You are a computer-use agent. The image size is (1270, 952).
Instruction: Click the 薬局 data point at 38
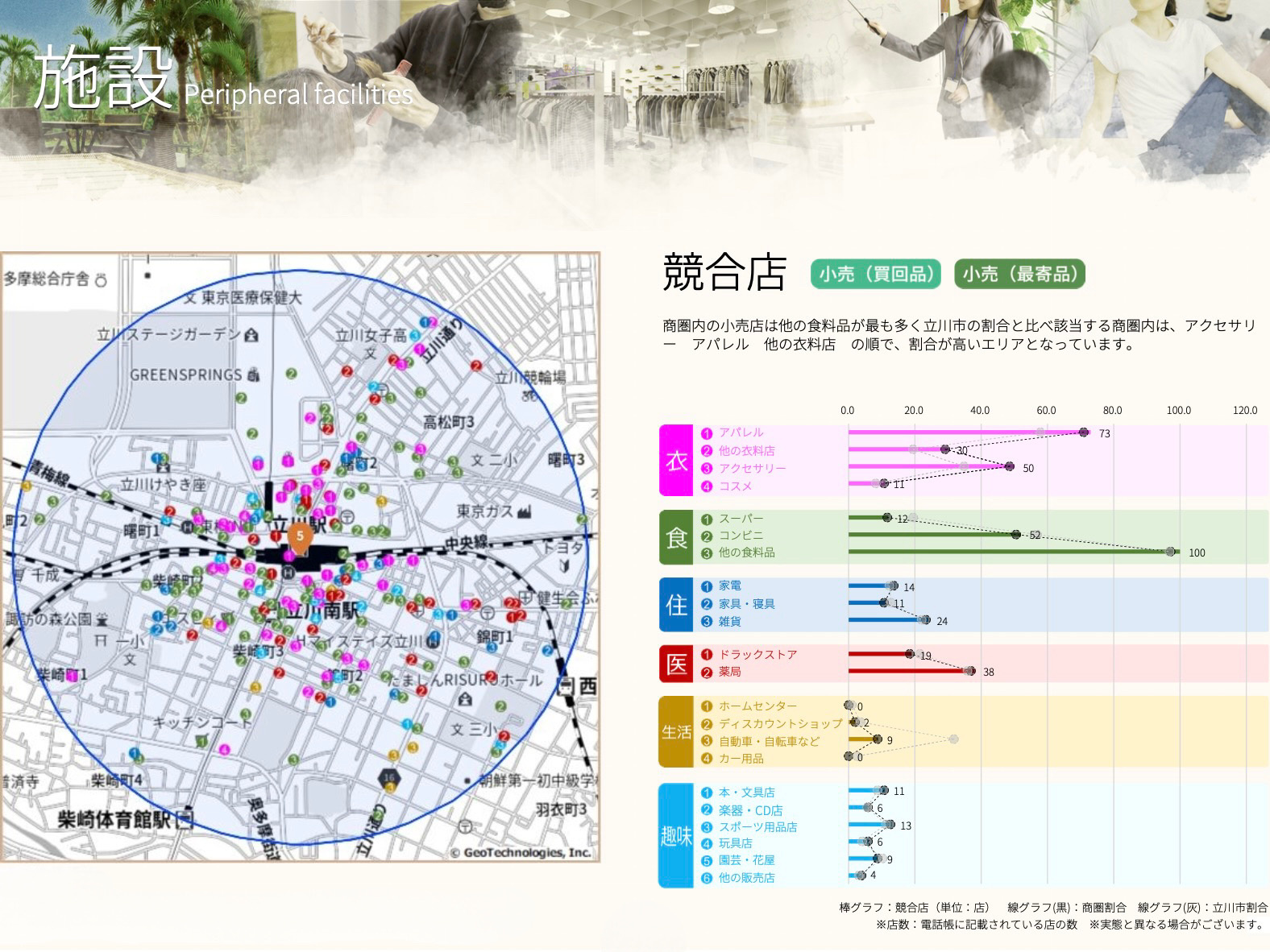pos(970,671)
